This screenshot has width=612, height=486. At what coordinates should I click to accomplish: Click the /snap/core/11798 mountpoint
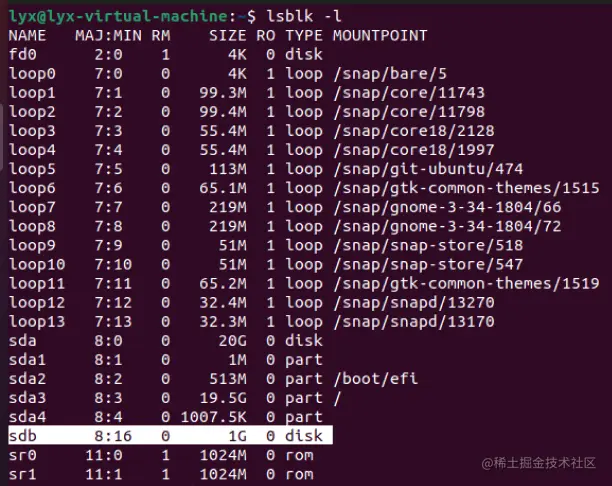point(409,112)
